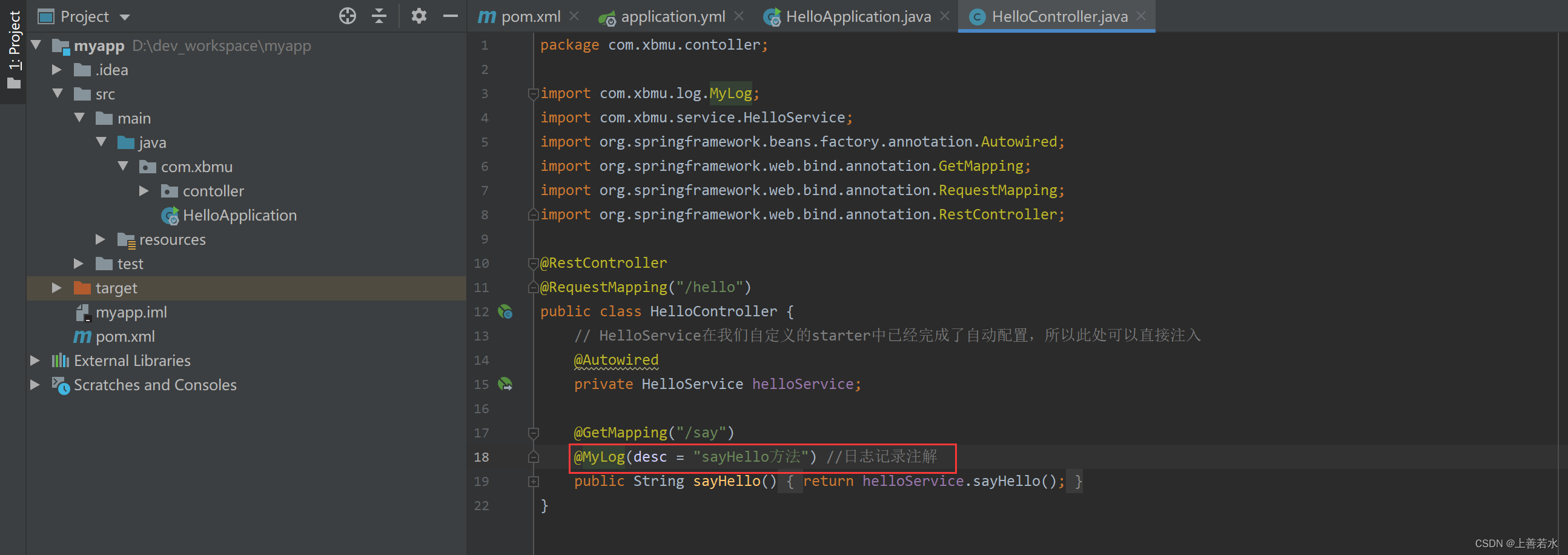Expand Scratches and Consoles node
The height and width of the screenshot is (555, 1568).
coord(35,384)
